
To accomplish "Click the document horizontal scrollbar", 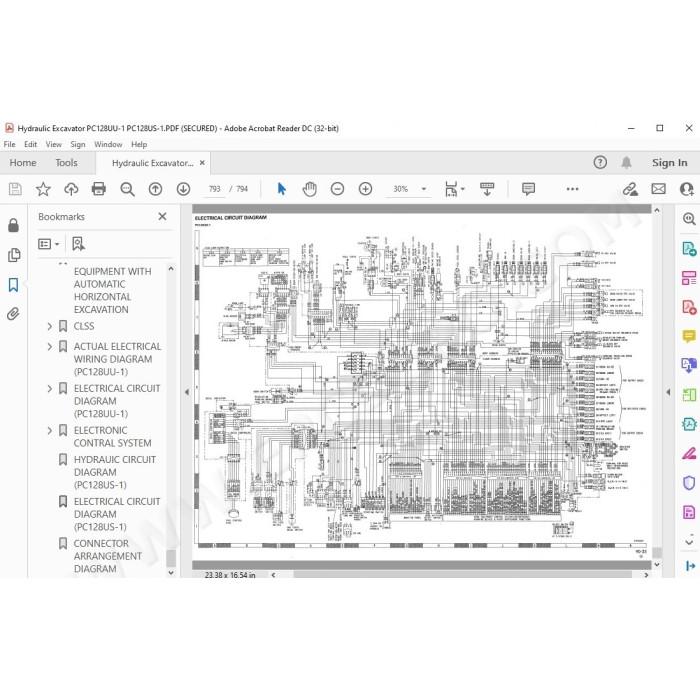I will tap(462, 575).
